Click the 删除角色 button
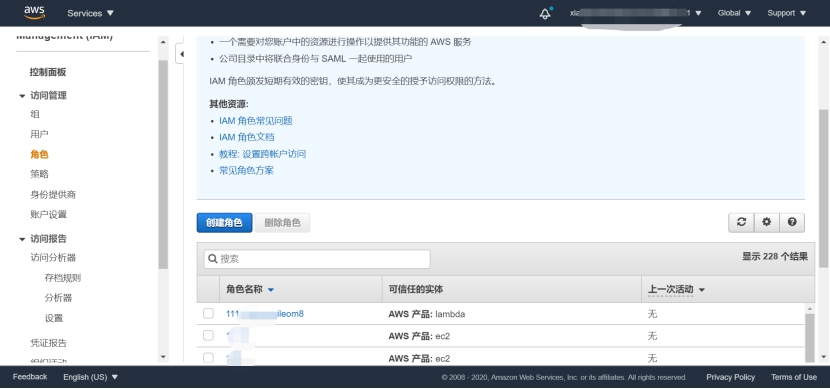830x389 pixels. pyautogui.click(x=282, y=223)
